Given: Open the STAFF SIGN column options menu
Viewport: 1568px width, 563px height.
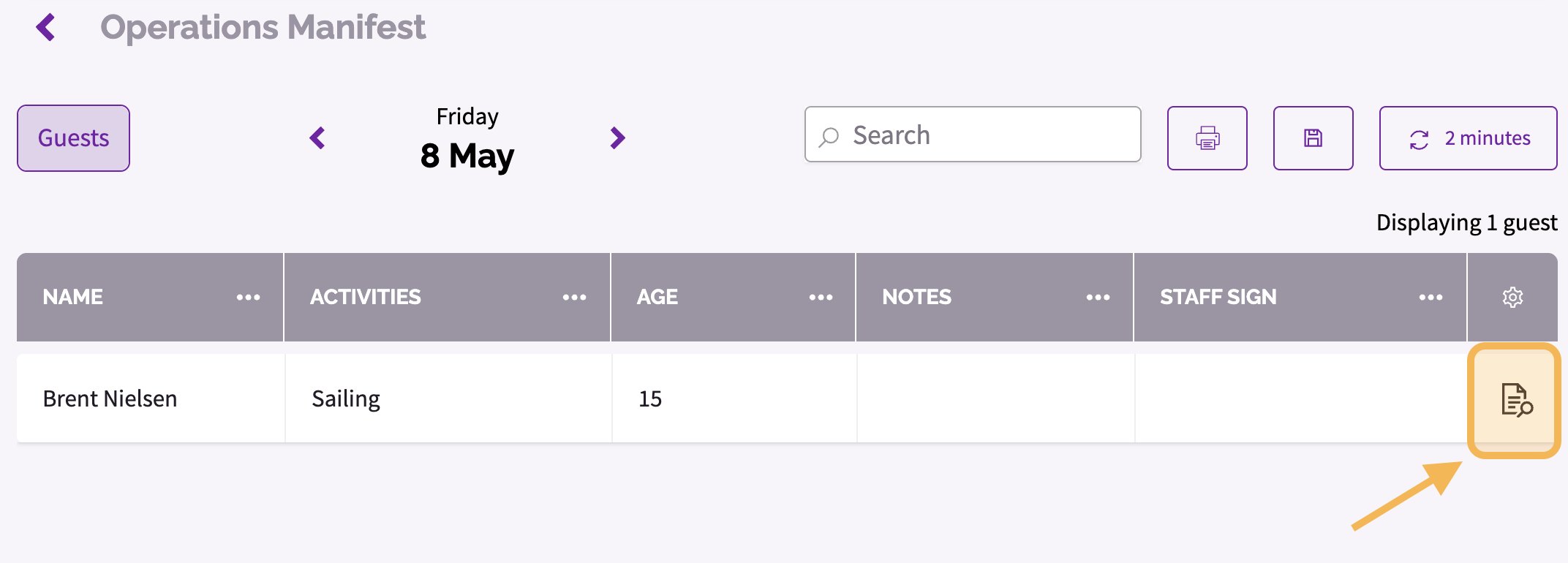Looking at the screenshot, I should point(1431,297).
